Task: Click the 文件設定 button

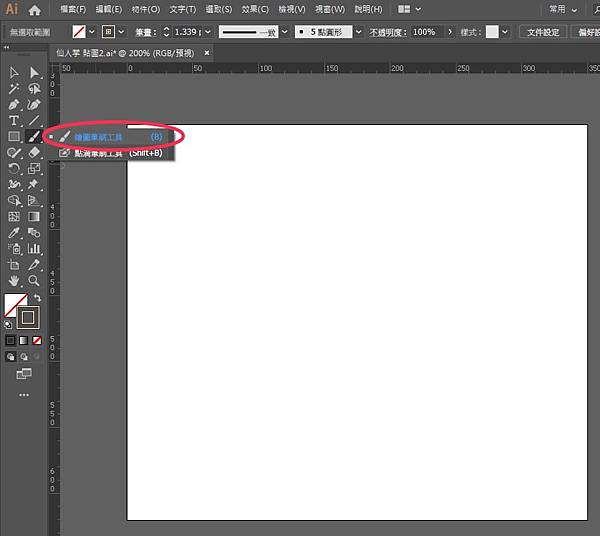Action: click(543, 32)
